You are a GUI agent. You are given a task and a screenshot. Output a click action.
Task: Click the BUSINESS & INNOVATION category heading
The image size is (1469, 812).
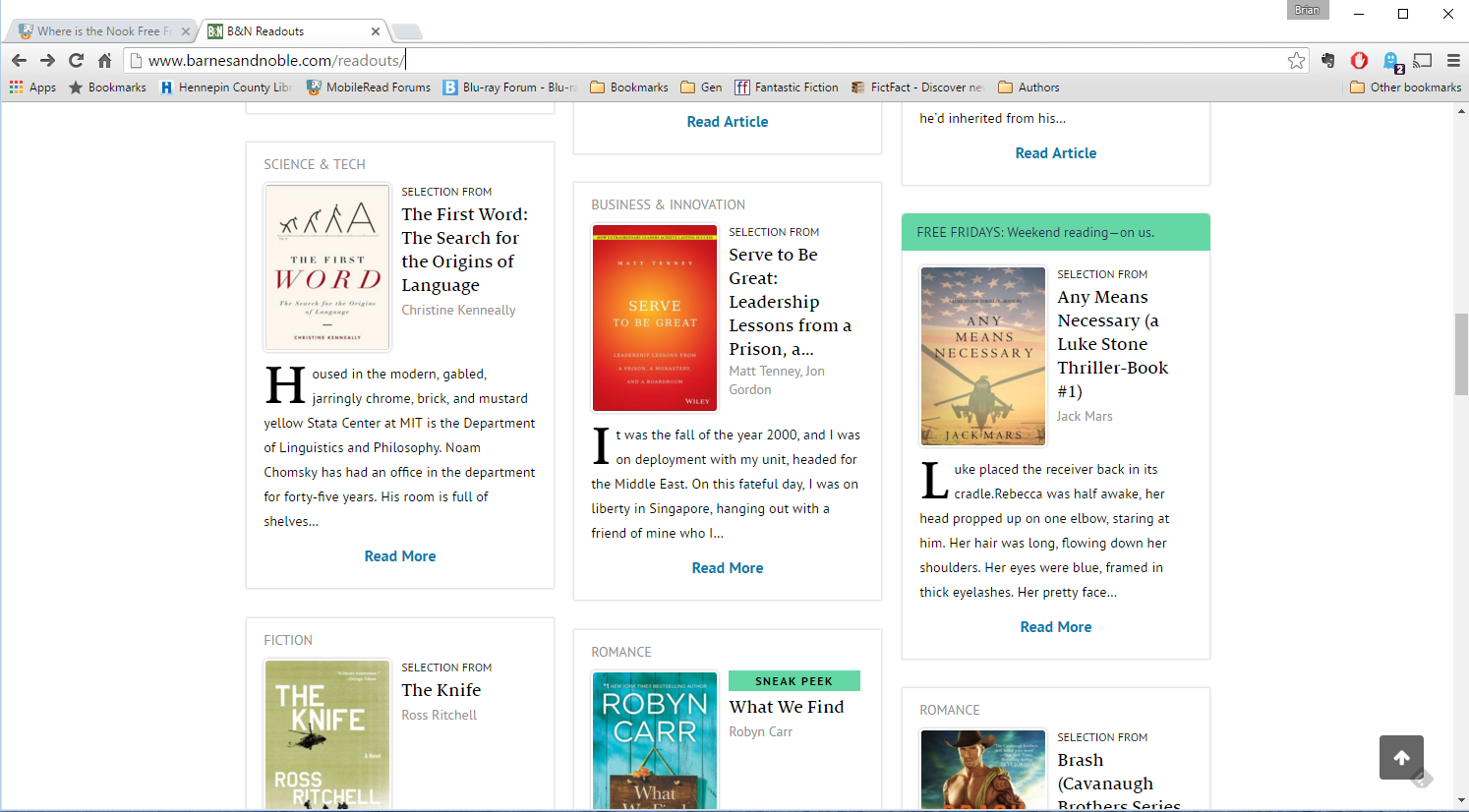tap(668, 204)
